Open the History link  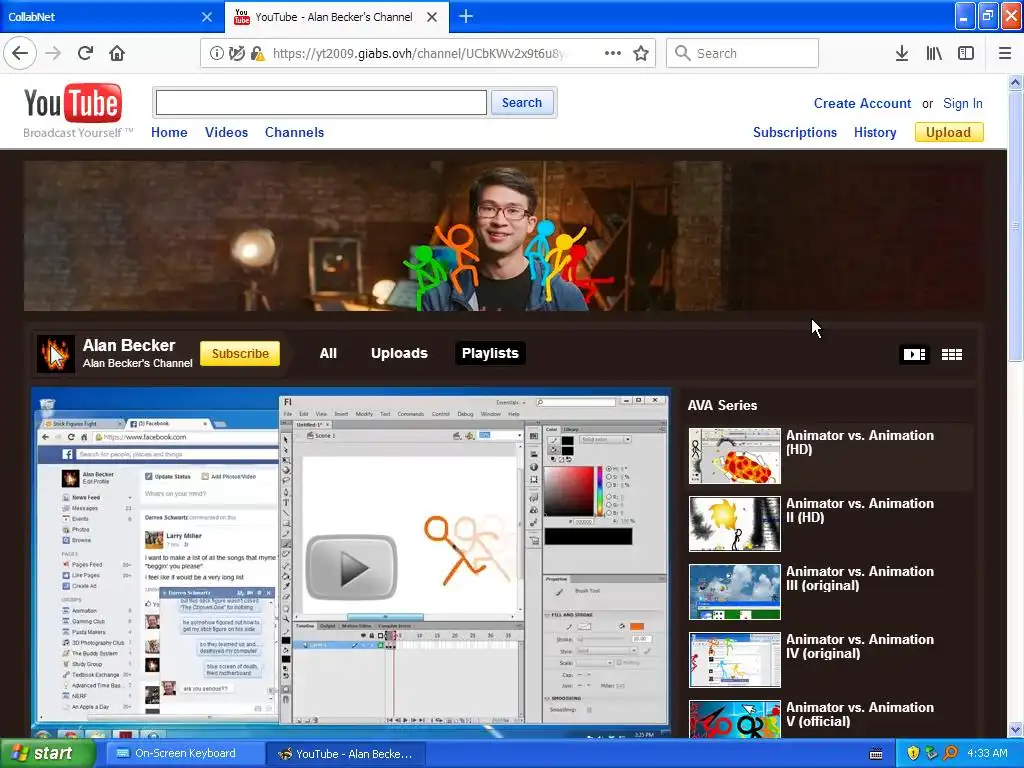click(874, 133)
